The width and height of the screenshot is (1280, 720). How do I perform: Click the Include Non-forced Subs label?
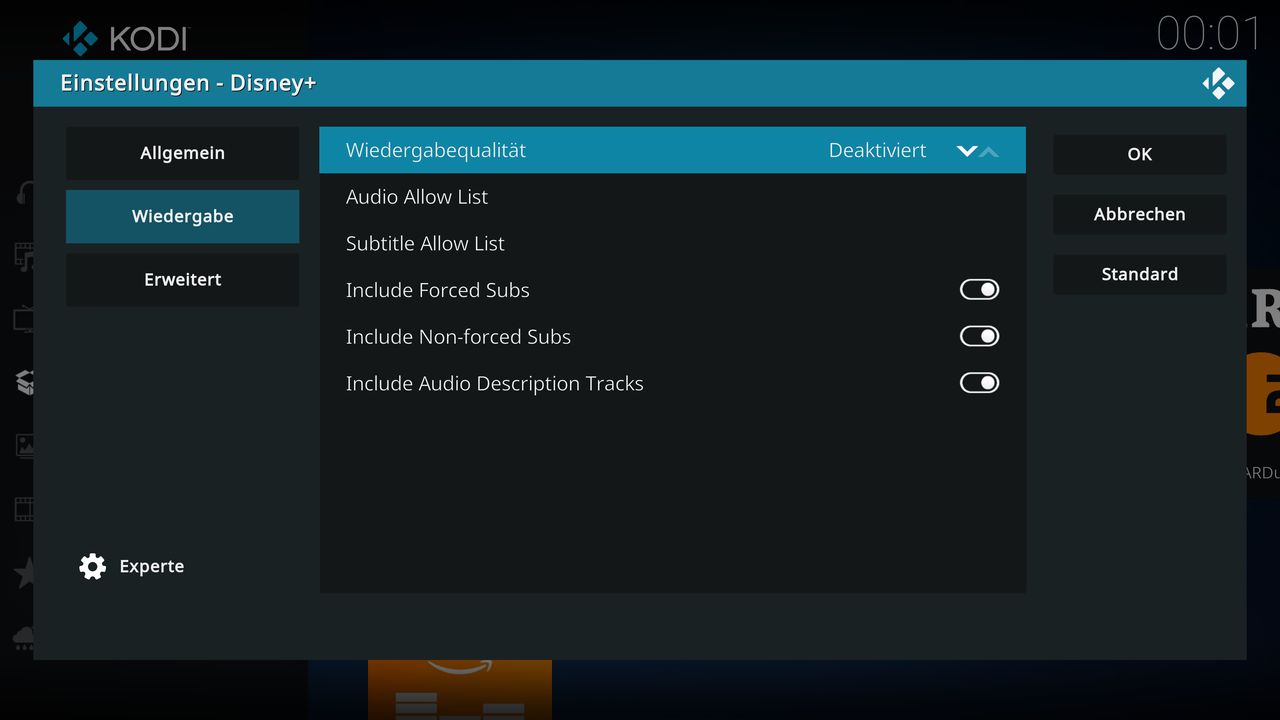(x=458, y=337)
